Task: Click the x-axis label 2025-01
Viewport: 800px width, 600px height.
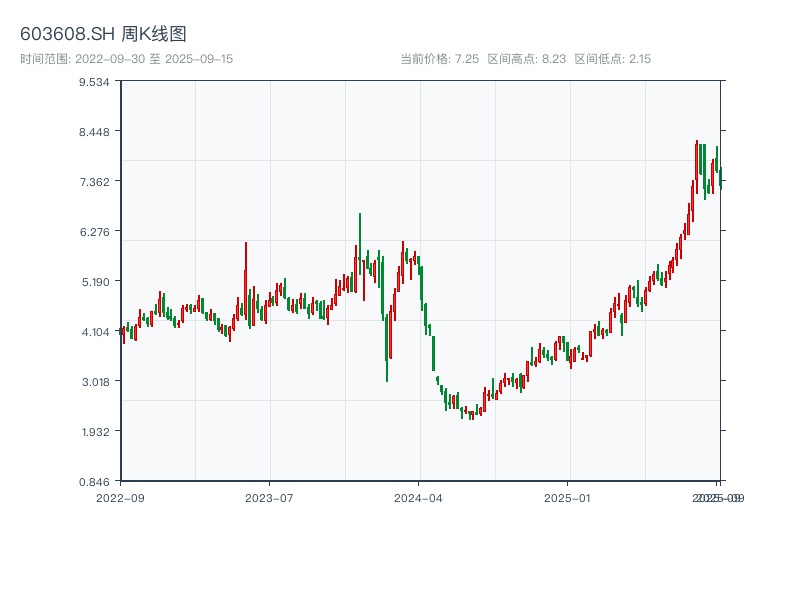Action: tap(567, 498)
